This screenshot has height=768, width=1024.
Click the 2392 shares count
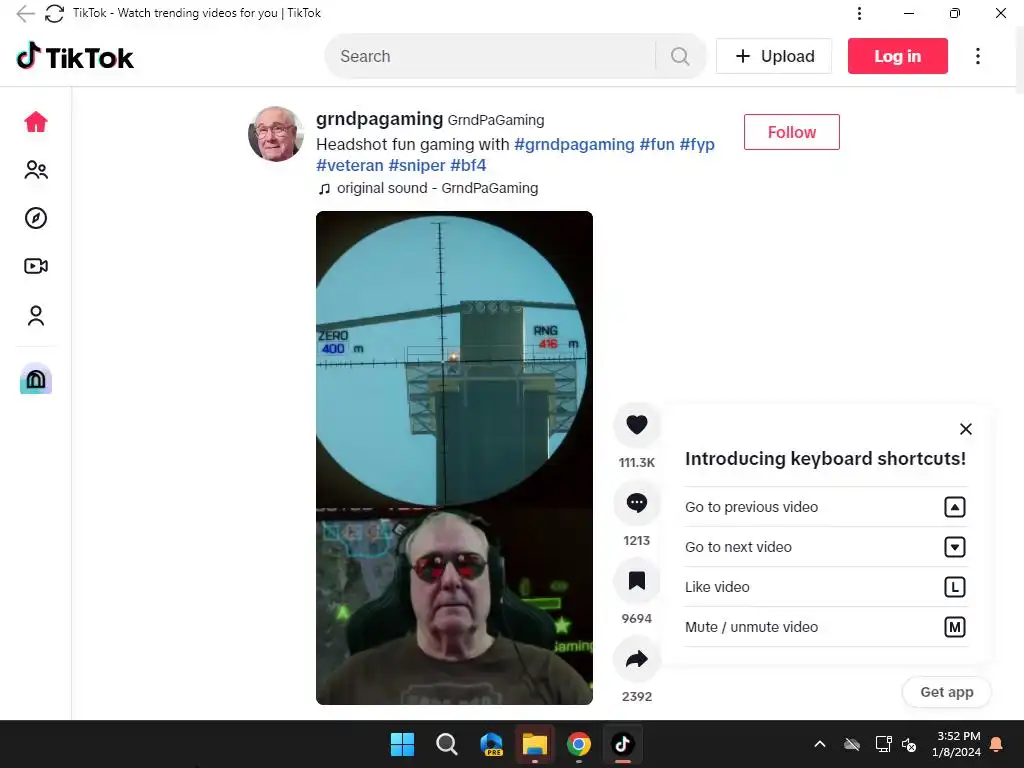click(637, 696)
